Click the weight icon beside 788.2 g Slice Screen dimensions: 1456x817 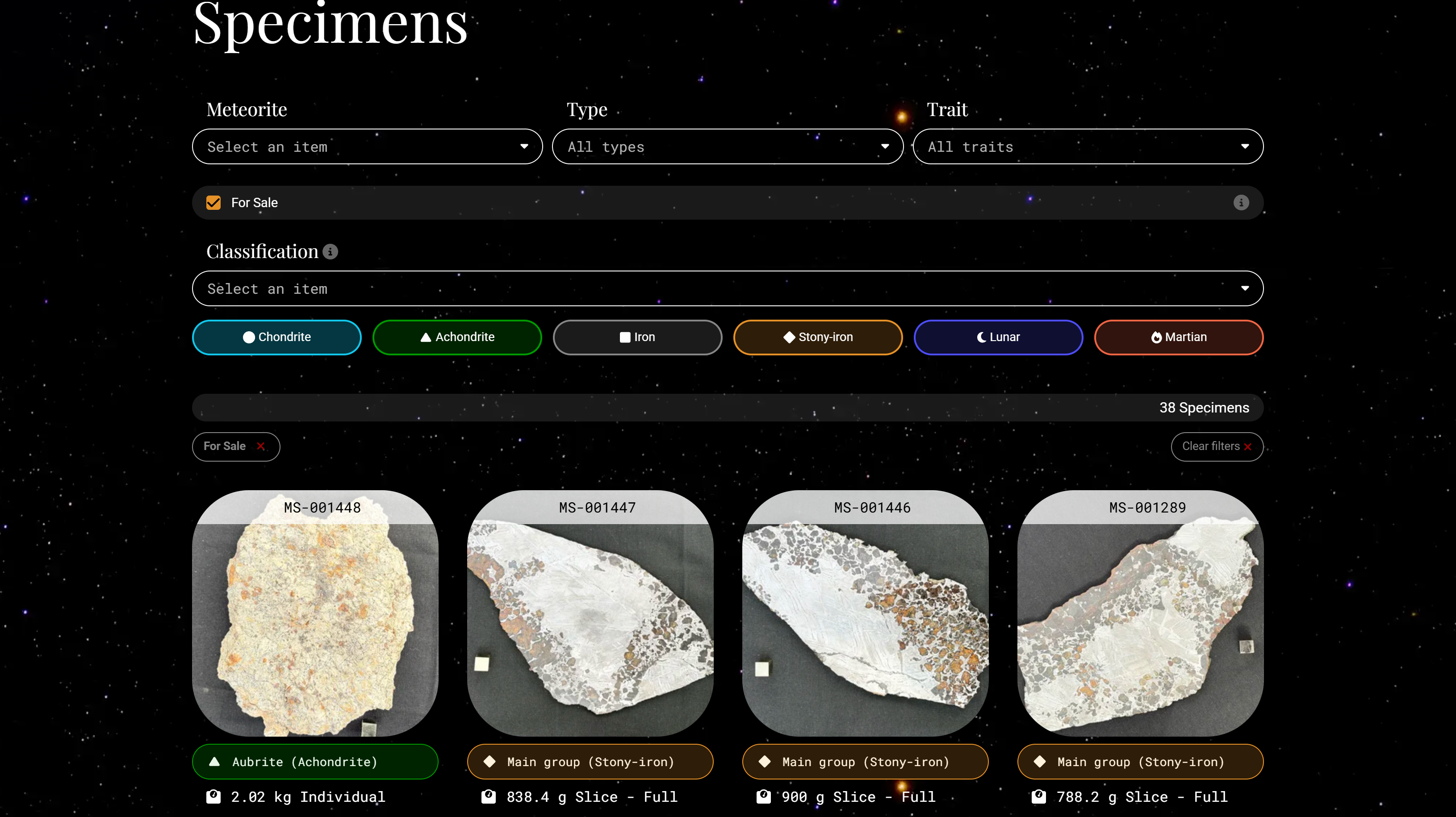click(1038, 796)
